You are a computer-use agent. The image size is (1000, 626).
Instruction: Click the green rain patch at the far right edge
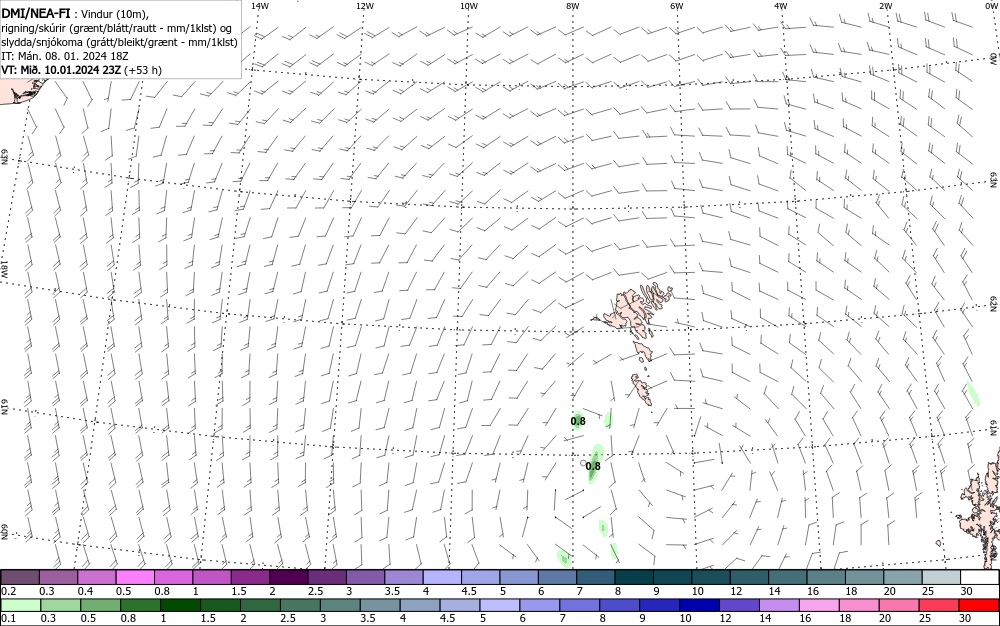pos(973,394)
